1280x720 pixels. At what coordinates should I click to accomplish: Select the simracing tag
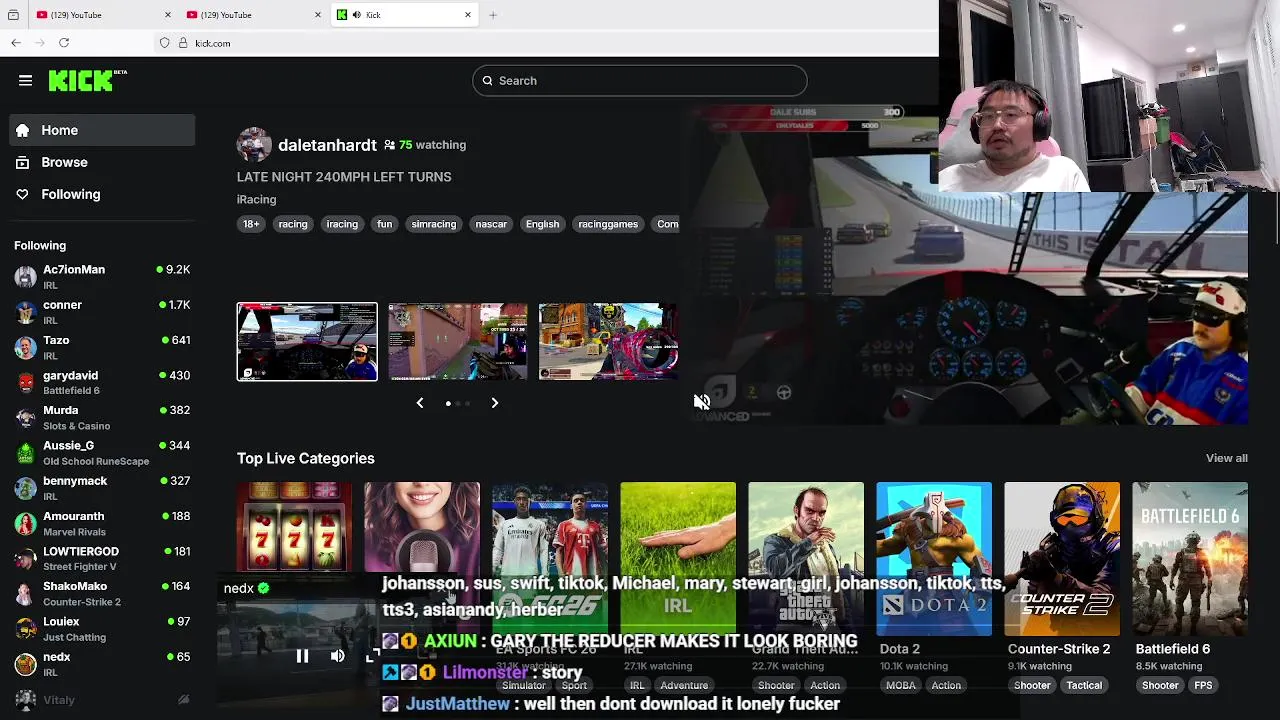click(433, 224)
